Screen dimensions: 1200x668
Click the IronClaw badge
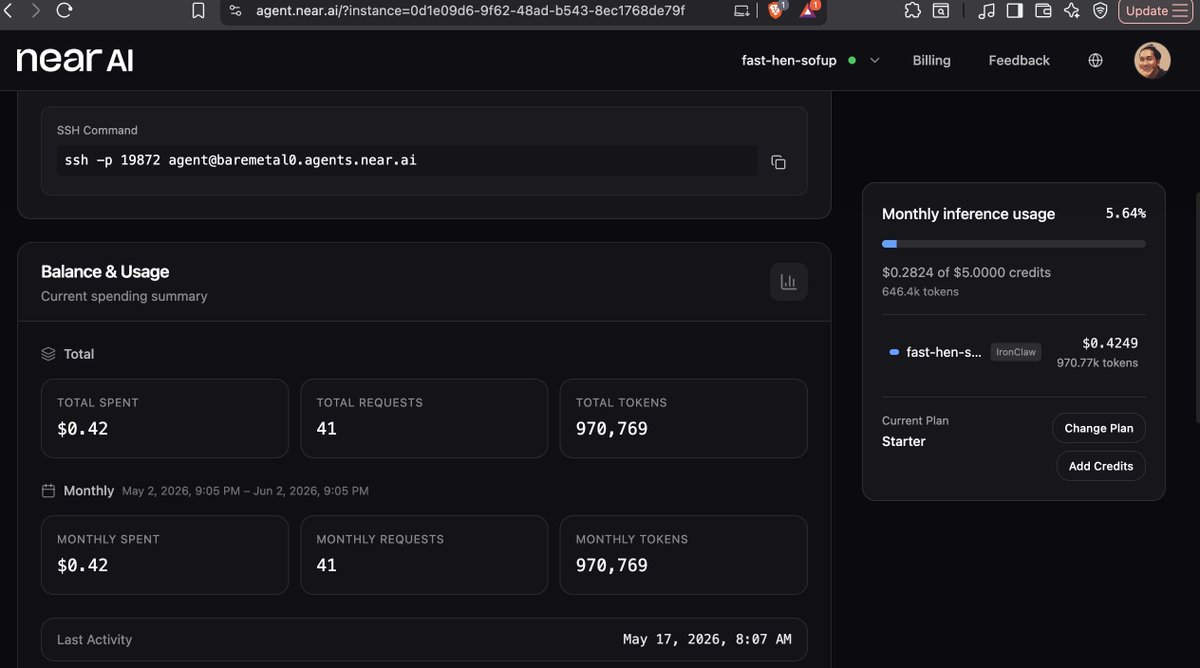pyautogui.click(x=1015, y=352)
